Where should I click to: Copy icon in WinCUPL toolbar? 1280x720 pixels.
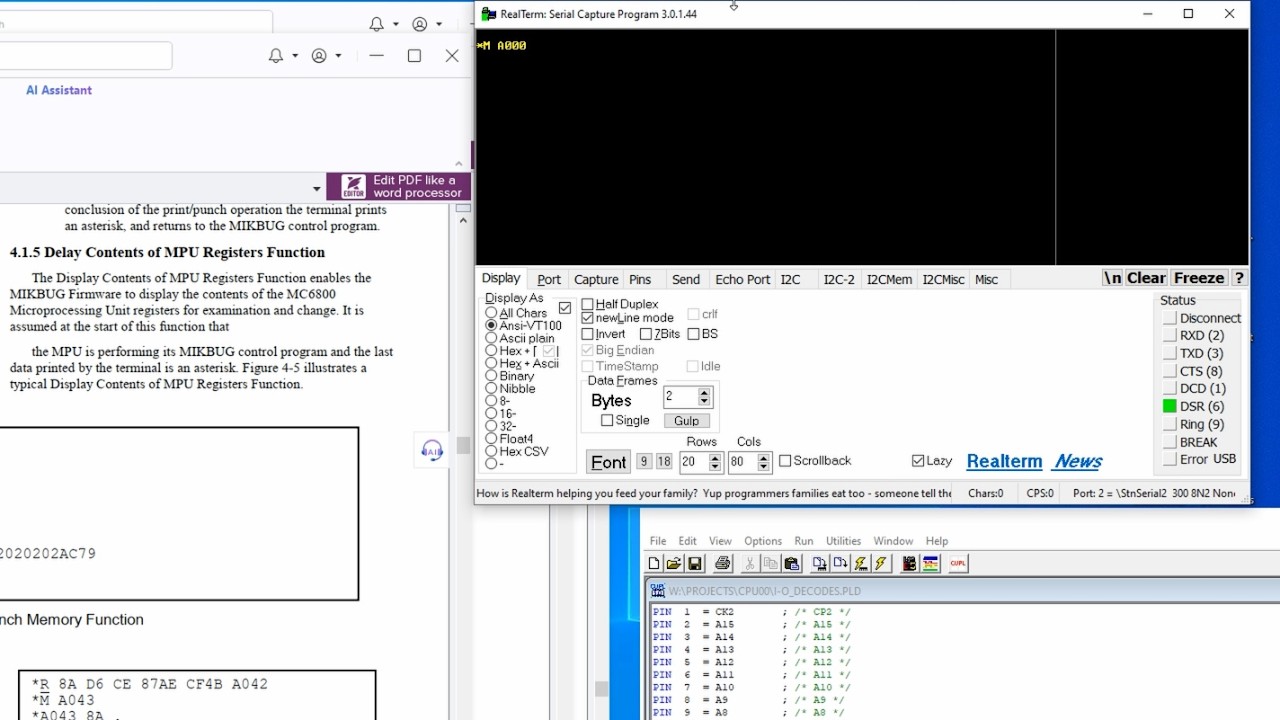(770, 564)
